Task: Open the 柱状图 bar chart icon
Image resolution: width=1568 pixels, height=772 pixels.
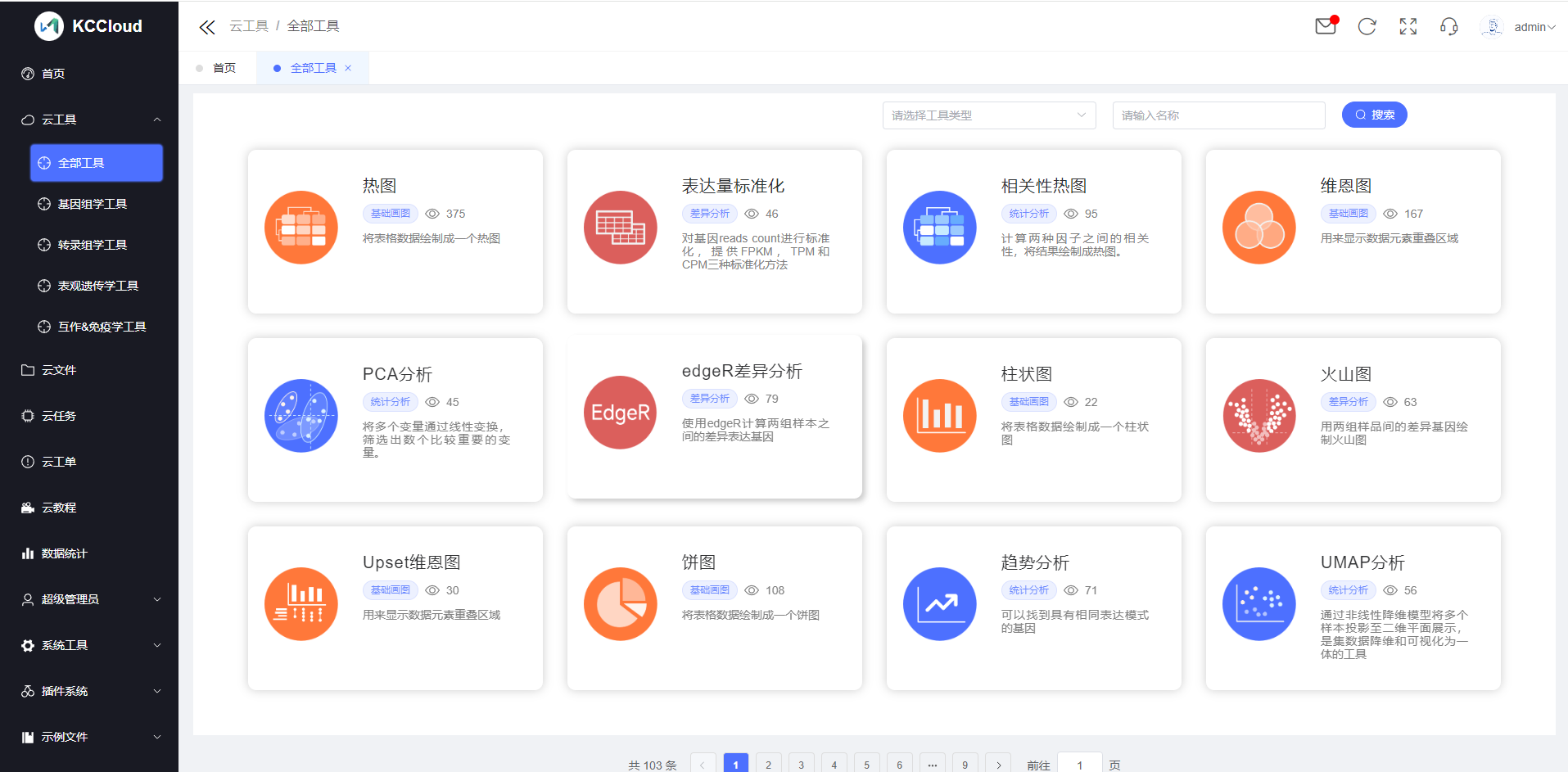Action: pos(940,416)
